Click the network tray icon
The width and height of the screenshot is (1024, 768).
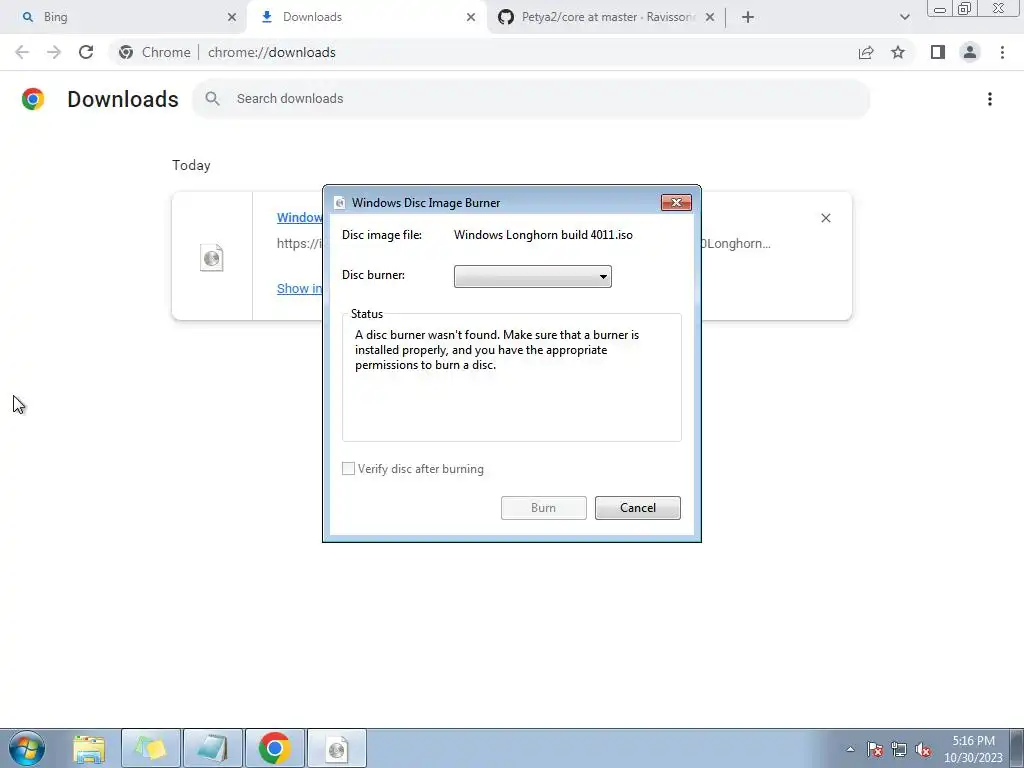coord(899,749)
